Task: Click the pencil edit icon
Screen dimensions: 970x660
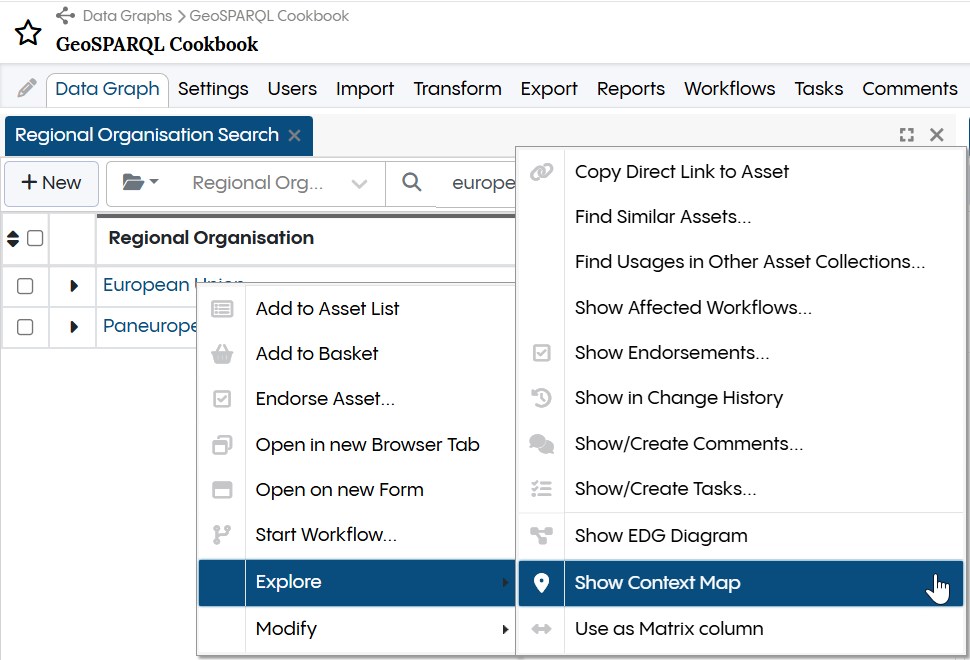Action: (27, 89)
